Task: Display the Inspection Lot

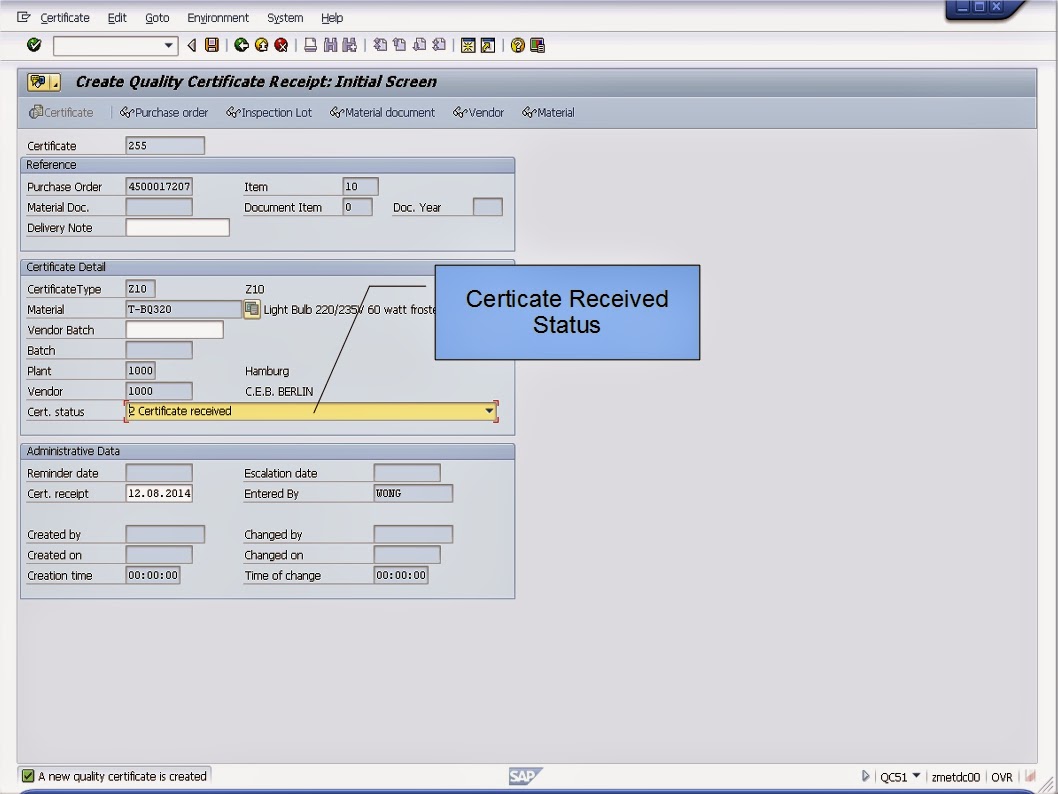Action: [269, 113]
